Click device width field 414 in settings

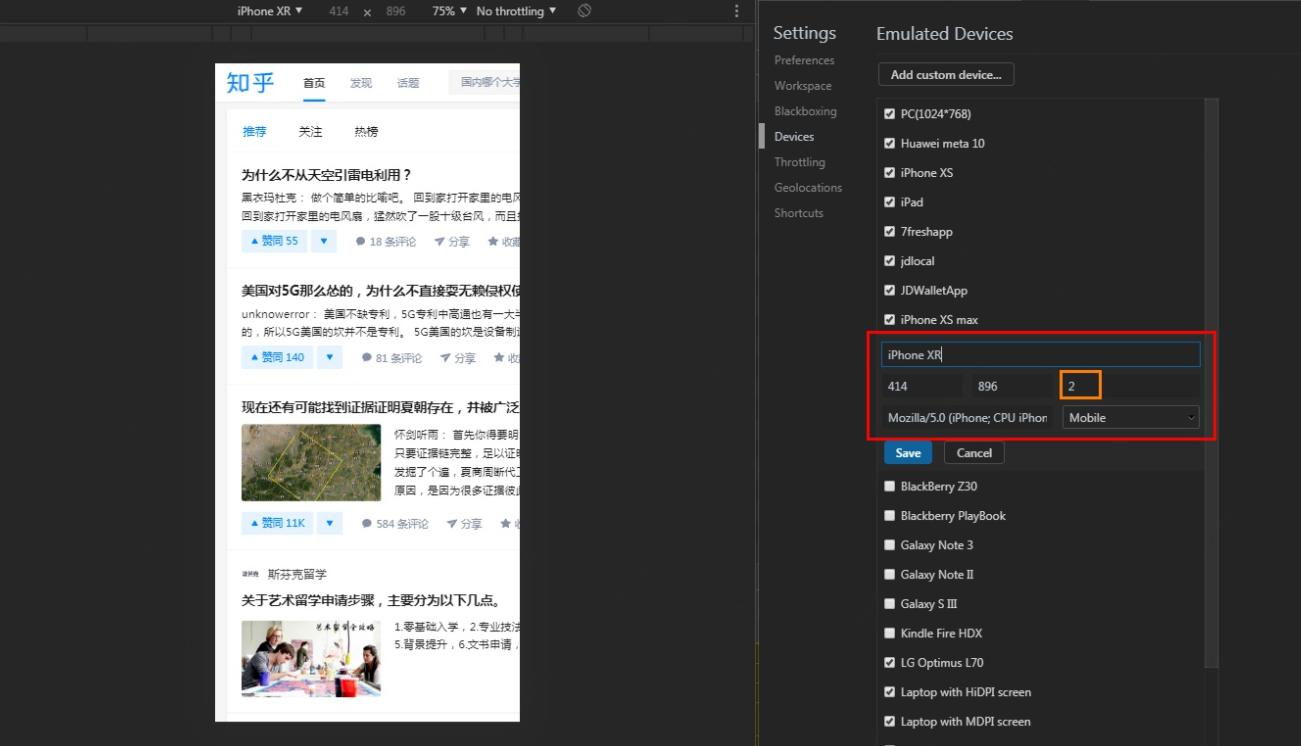click(922, 386)
